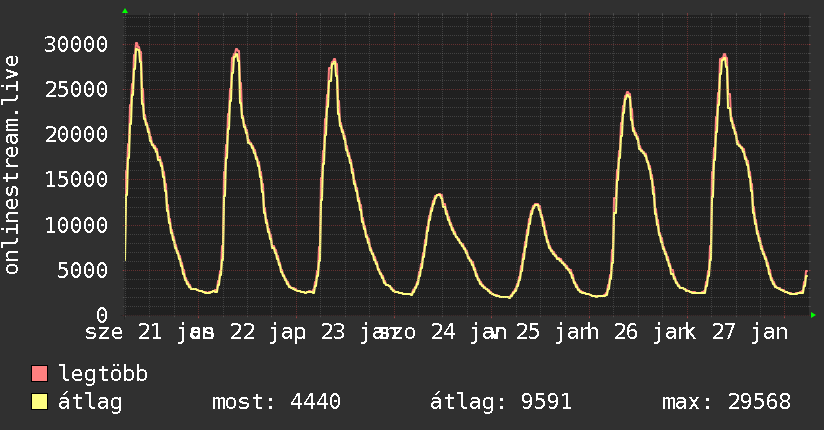The image size is (824, 430).
Task: Click the 26 date label on x-axis
Action: pos(626,332)
